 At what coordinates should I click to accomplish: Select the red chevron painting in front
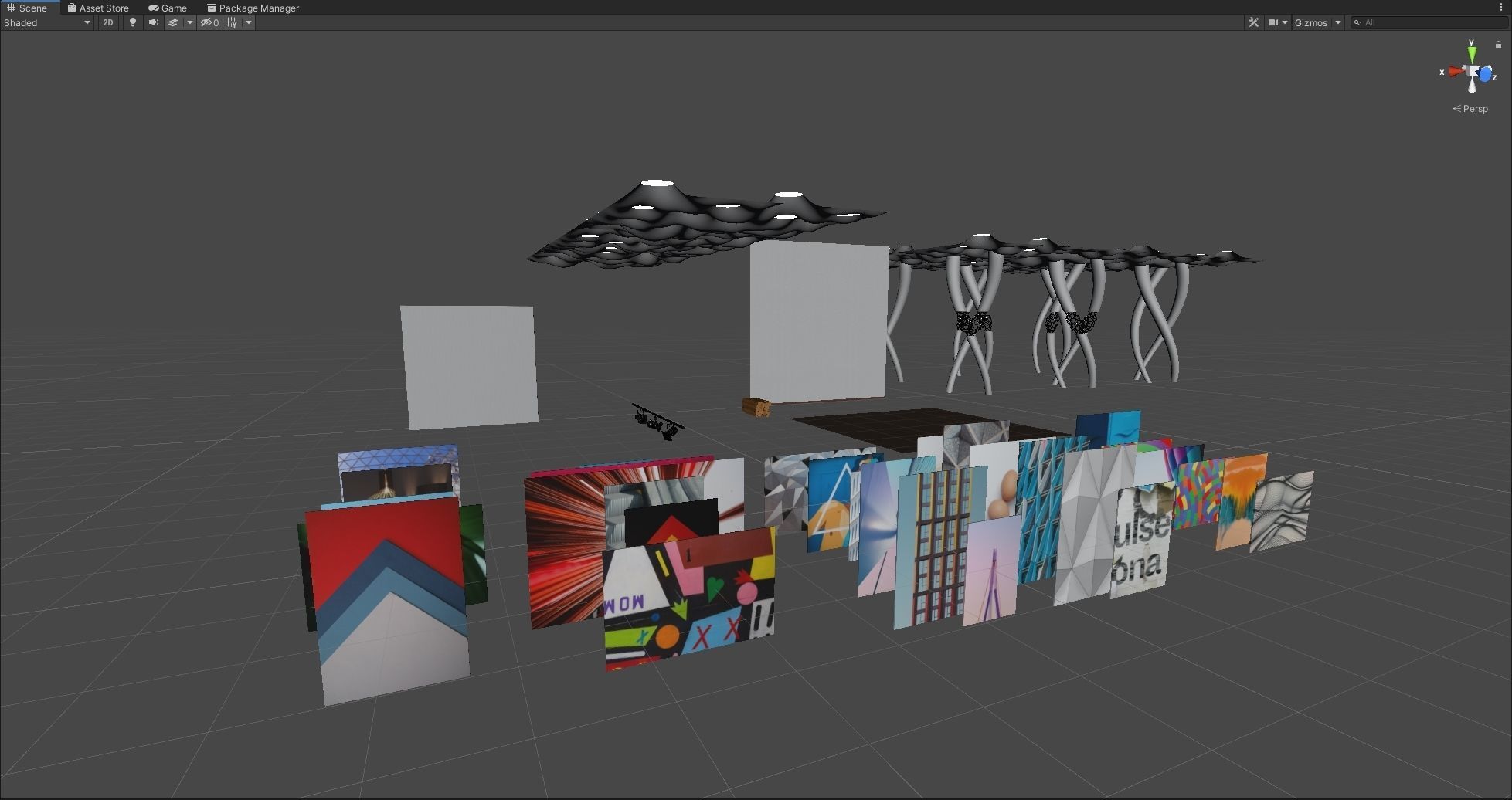[x=389, y=601]
